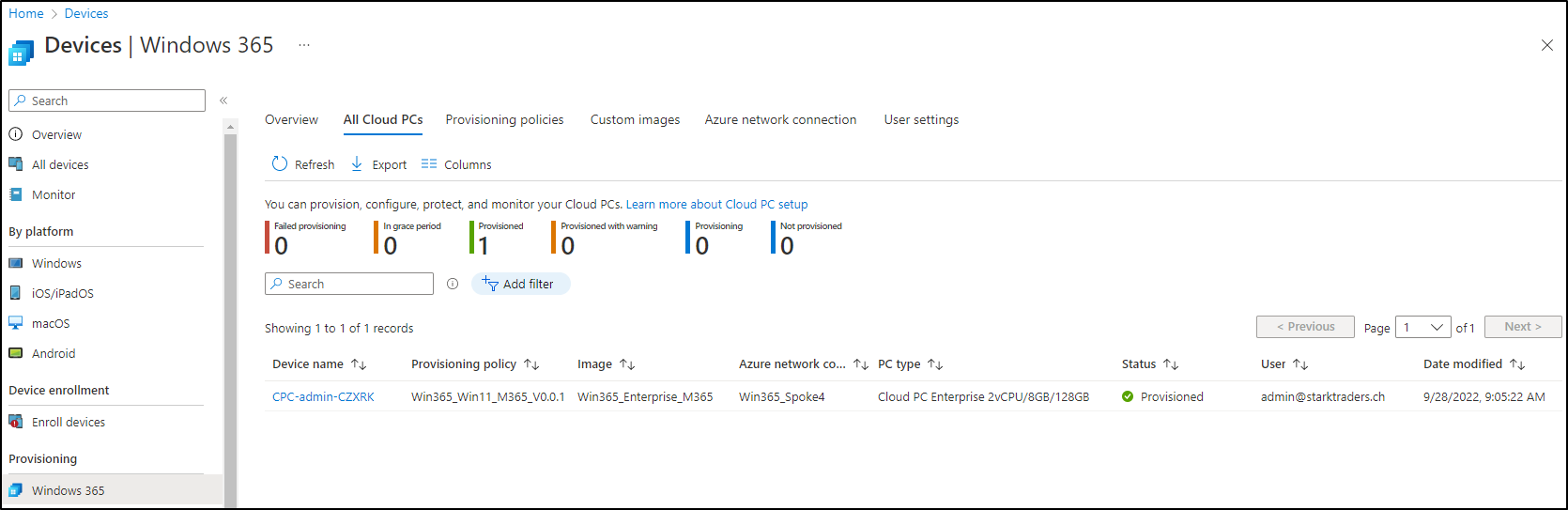The width and height of the screenshot is (1568, 510).
Task: Open Android platform in sidebar
Action: [x=54, y=353]
